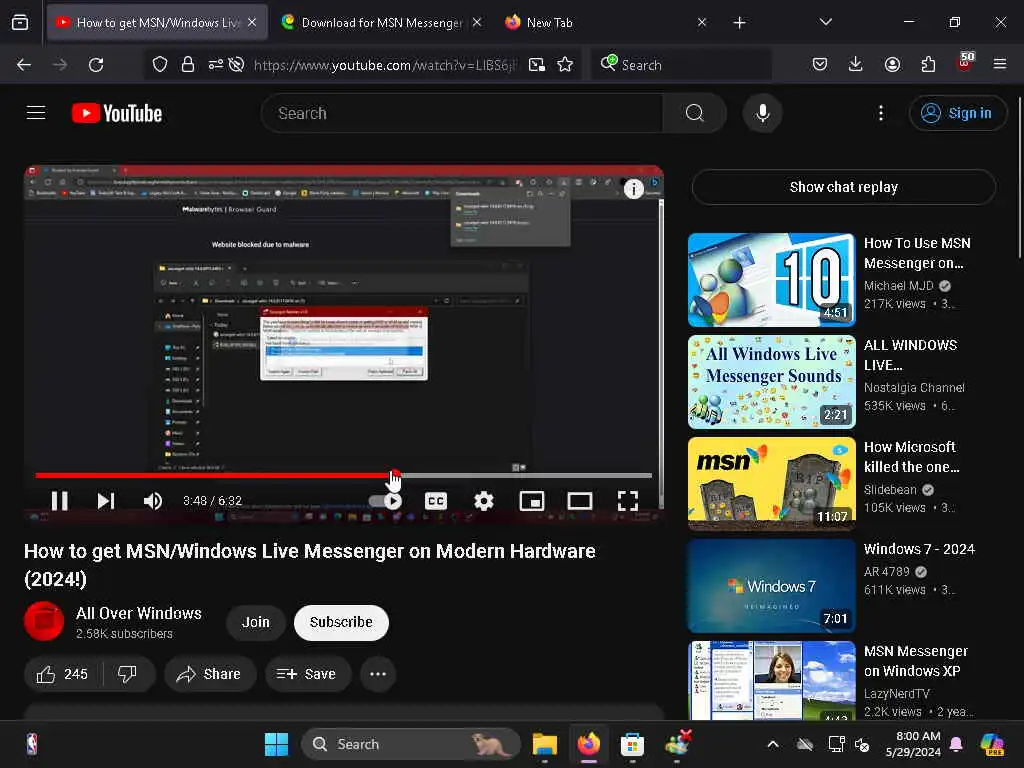Like the video with 245 likes

point(63,674)
